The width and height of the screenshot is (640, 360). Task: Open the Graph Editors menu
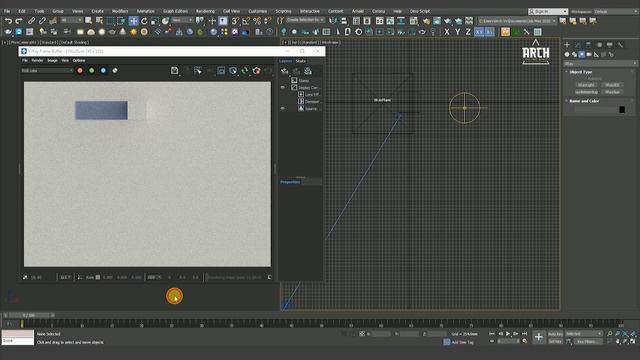click(175, 11)
